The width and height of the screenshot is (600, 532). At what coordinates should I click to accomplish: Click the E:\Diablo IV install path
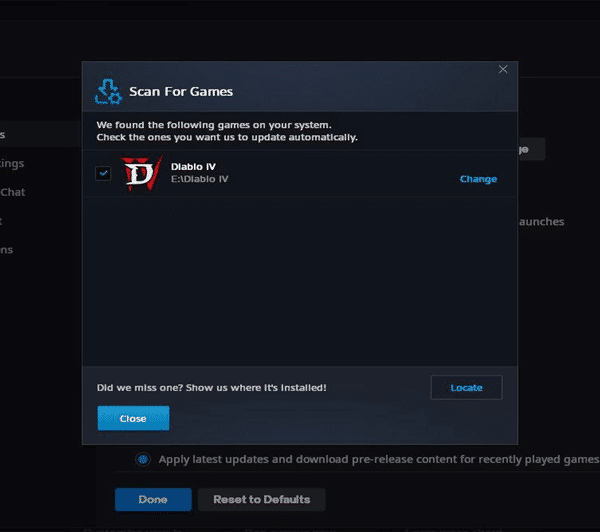click(x=199, y=179)
